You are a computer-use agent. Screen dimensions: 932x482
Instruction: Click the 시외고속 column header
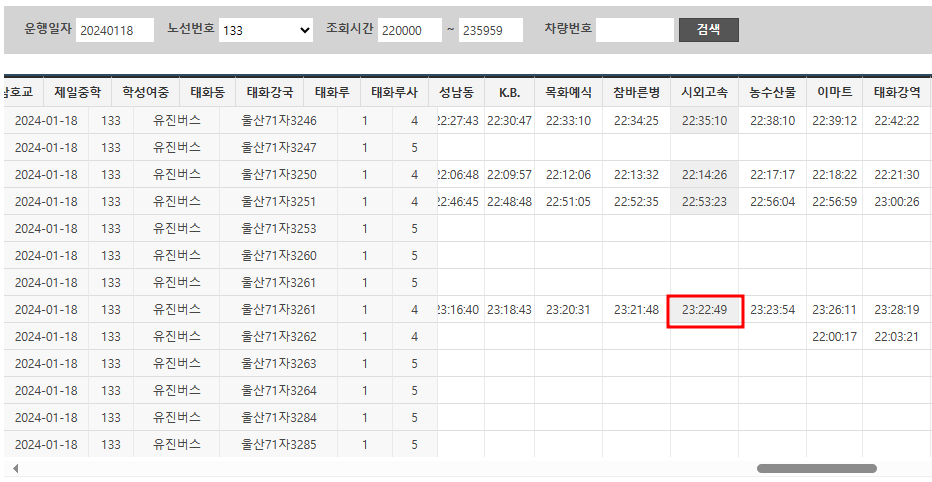tap(704, 93)
